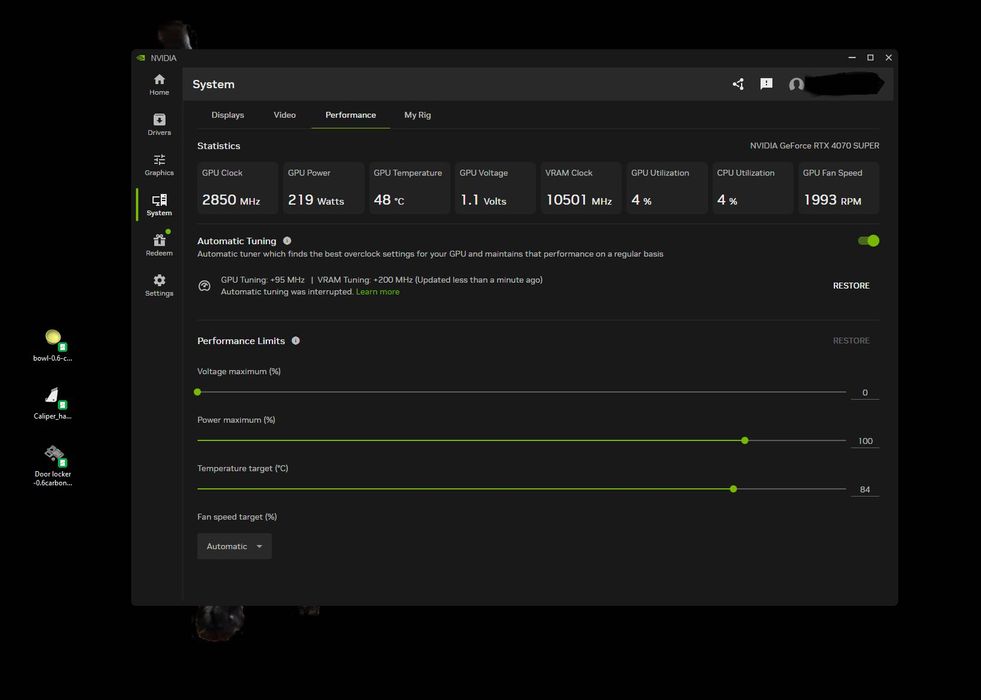Click the Statistics heading
This screenshot has height=700, width=981.
pos(218,146)
